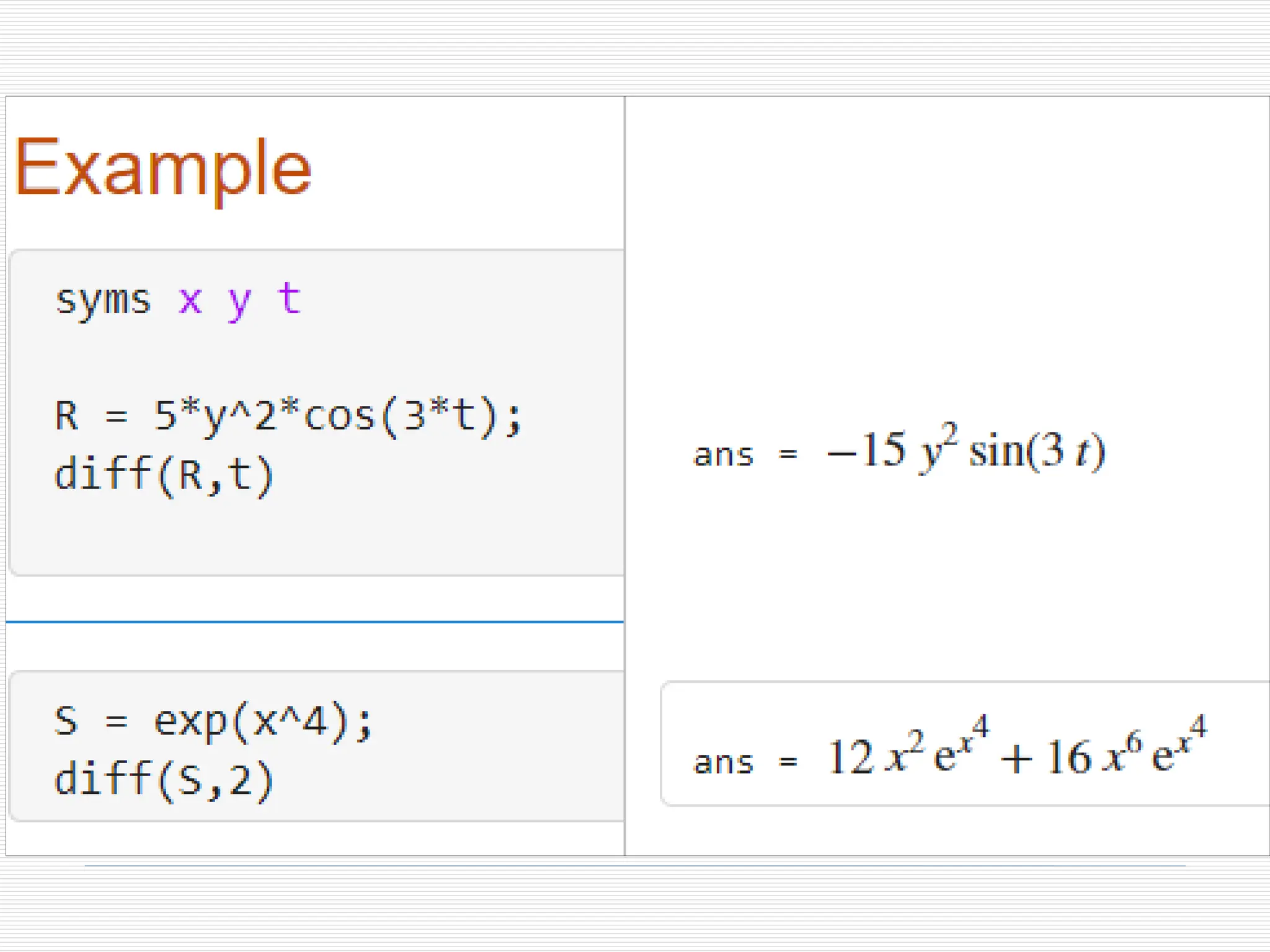This screenshot has width=1270, height=952.
Task: Click the diff(S,2) command line
Action: pyautogui.click(x=164, y=781)
